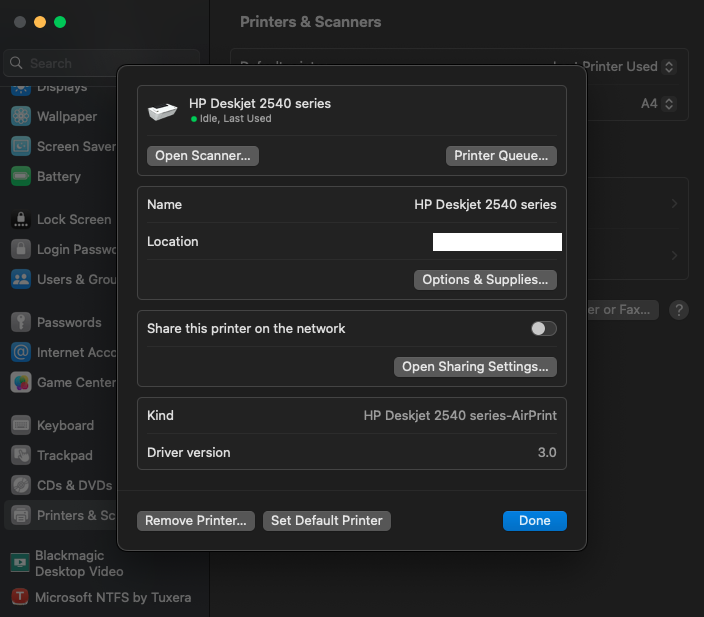Click the Search field in sidebar
This screenshot has height=617, width=704.
coord(100,63)
